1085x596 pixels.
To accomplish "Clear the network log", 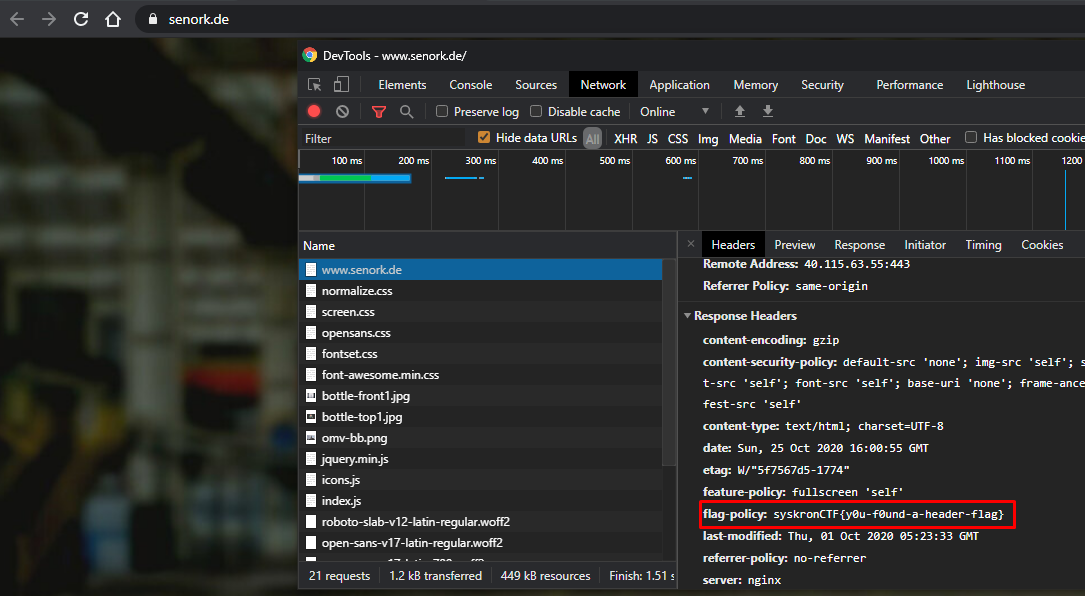I will click(x=343, y=111).
